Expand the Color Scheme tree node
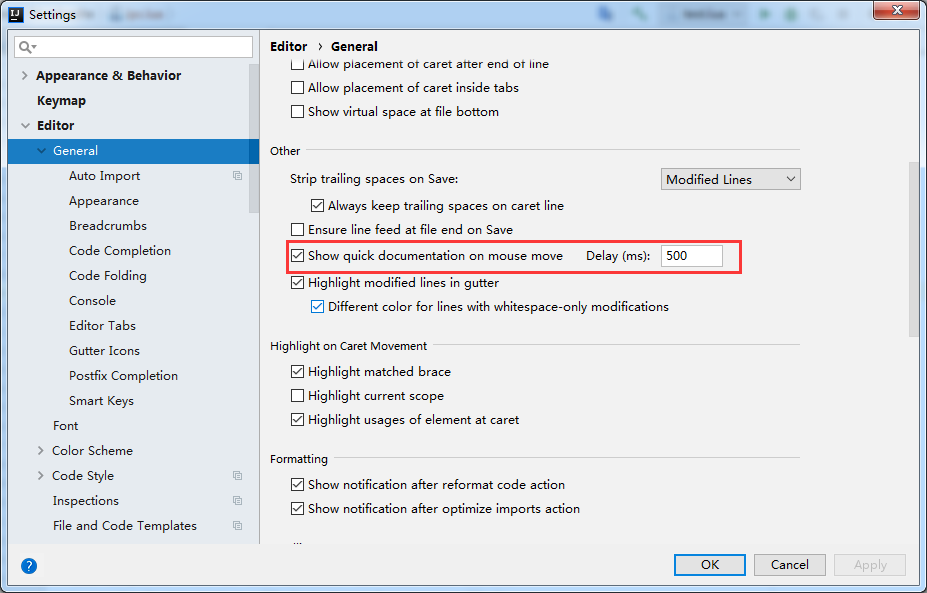927x593 pixels. tap(41, 451)
